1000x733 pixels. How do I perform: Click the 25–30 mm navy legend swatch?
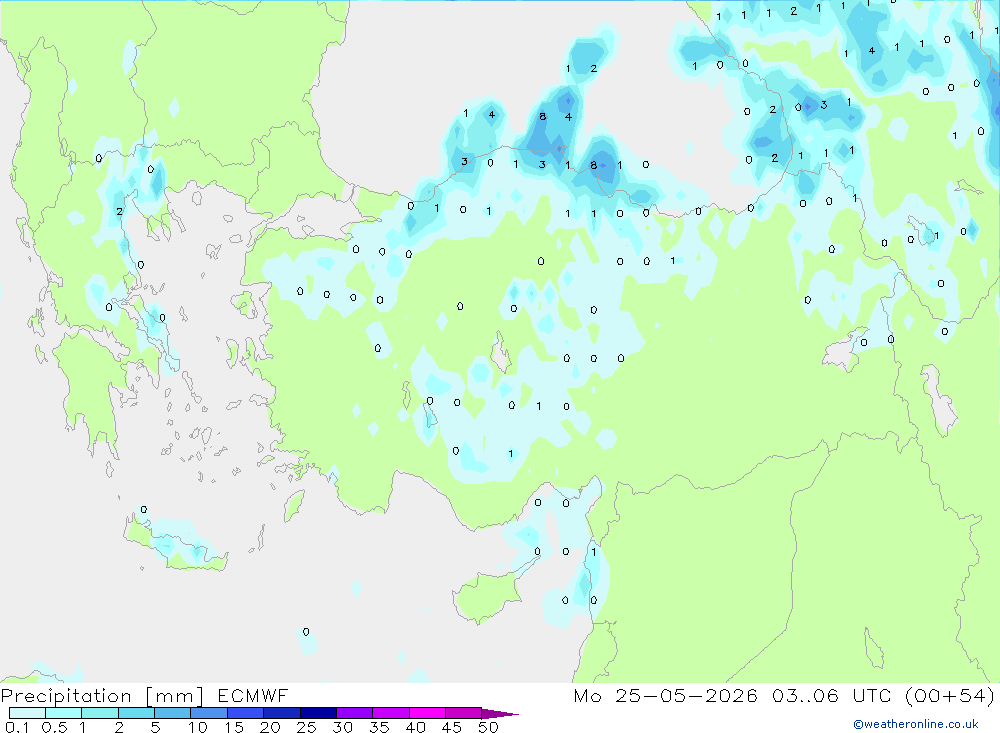[x=318, y=713]
